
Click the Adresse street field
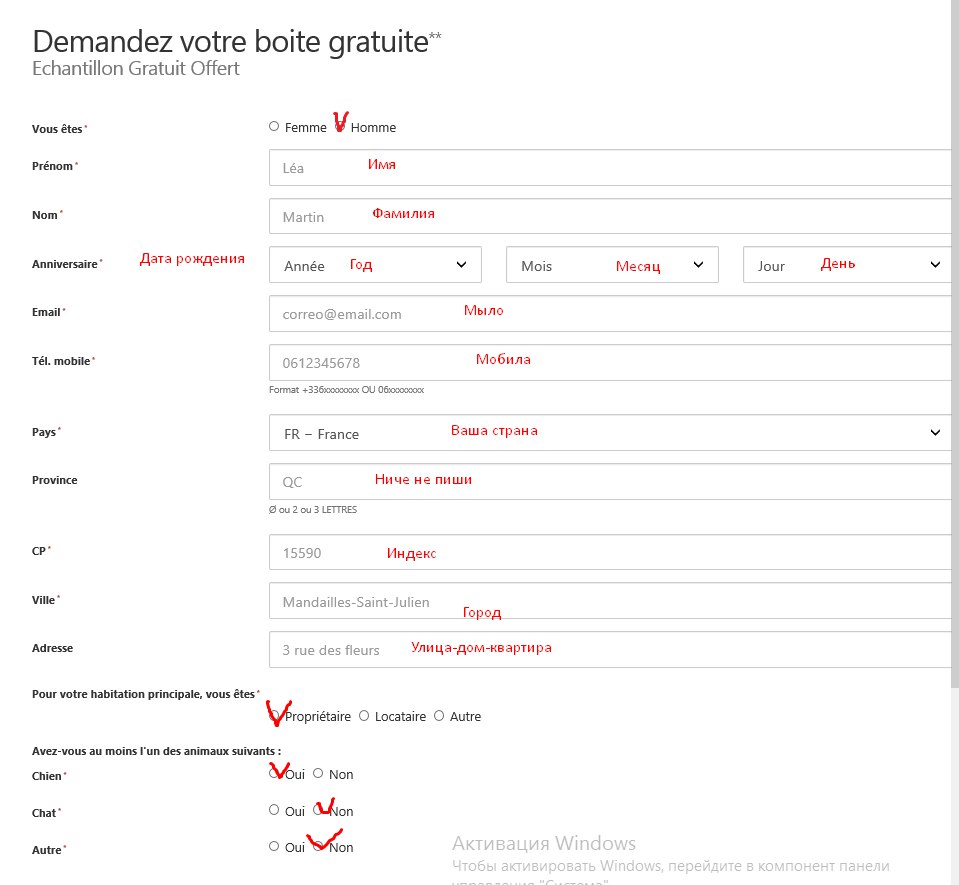[610, 649]
